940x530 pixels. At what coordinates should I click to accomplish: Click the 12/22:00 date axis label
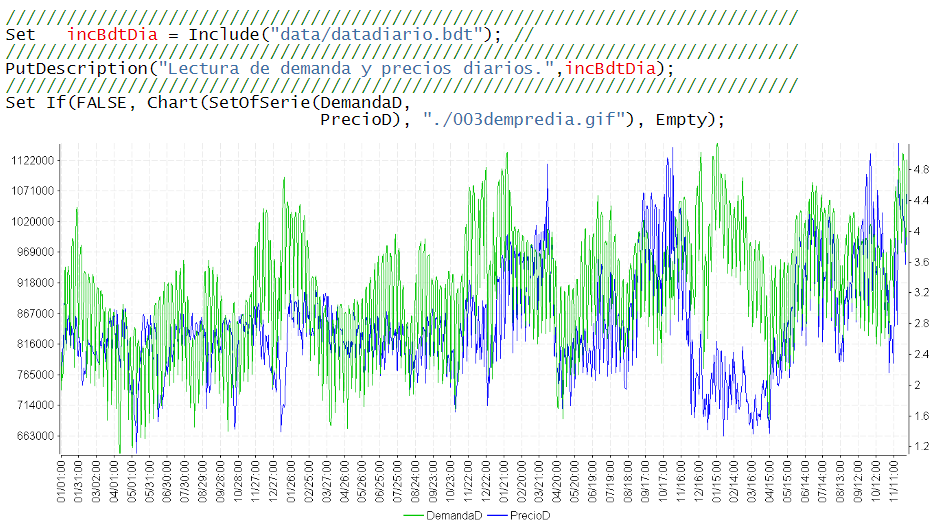[486, 481]
